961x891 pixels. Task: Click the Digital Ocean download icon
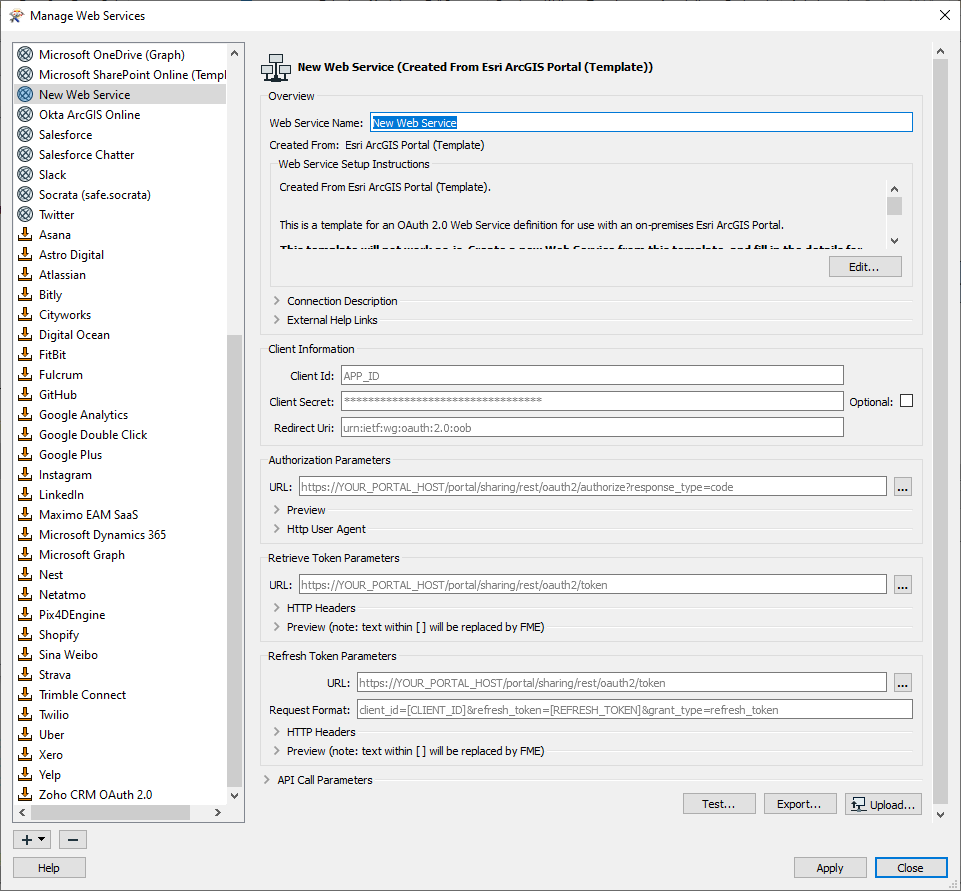[x=25, y=334]
